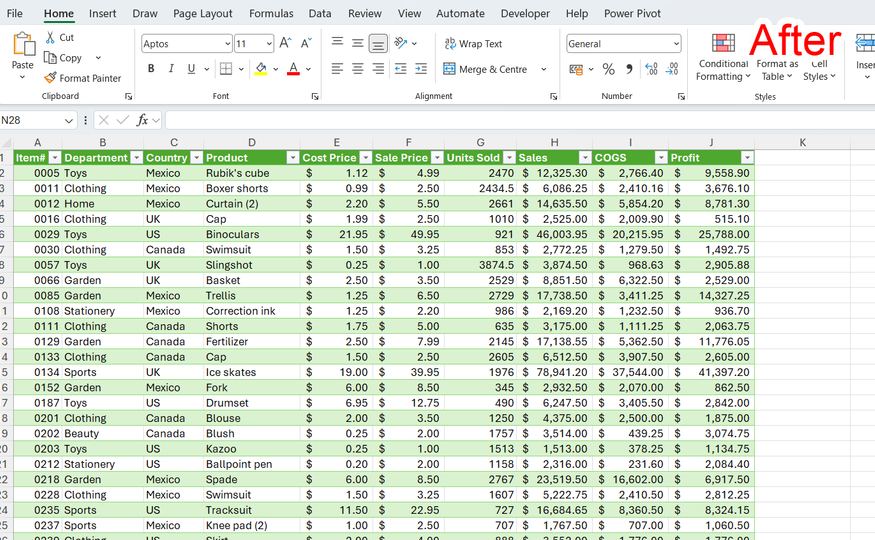Switch to the Insert tab

[103, 13]
